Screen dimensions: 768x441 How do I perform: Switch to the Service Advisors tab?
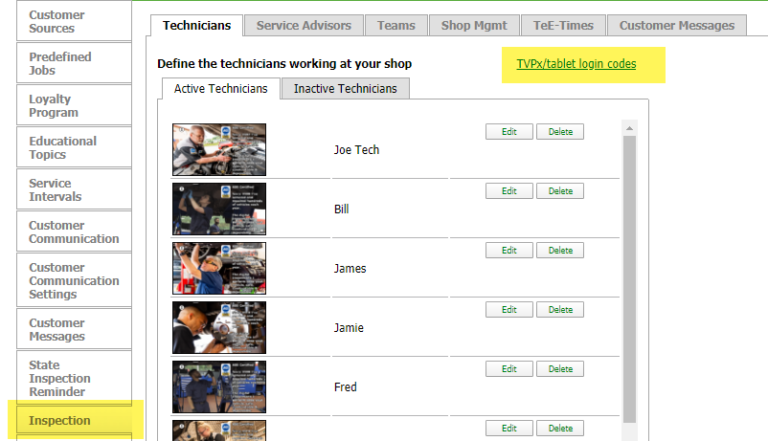303,26
